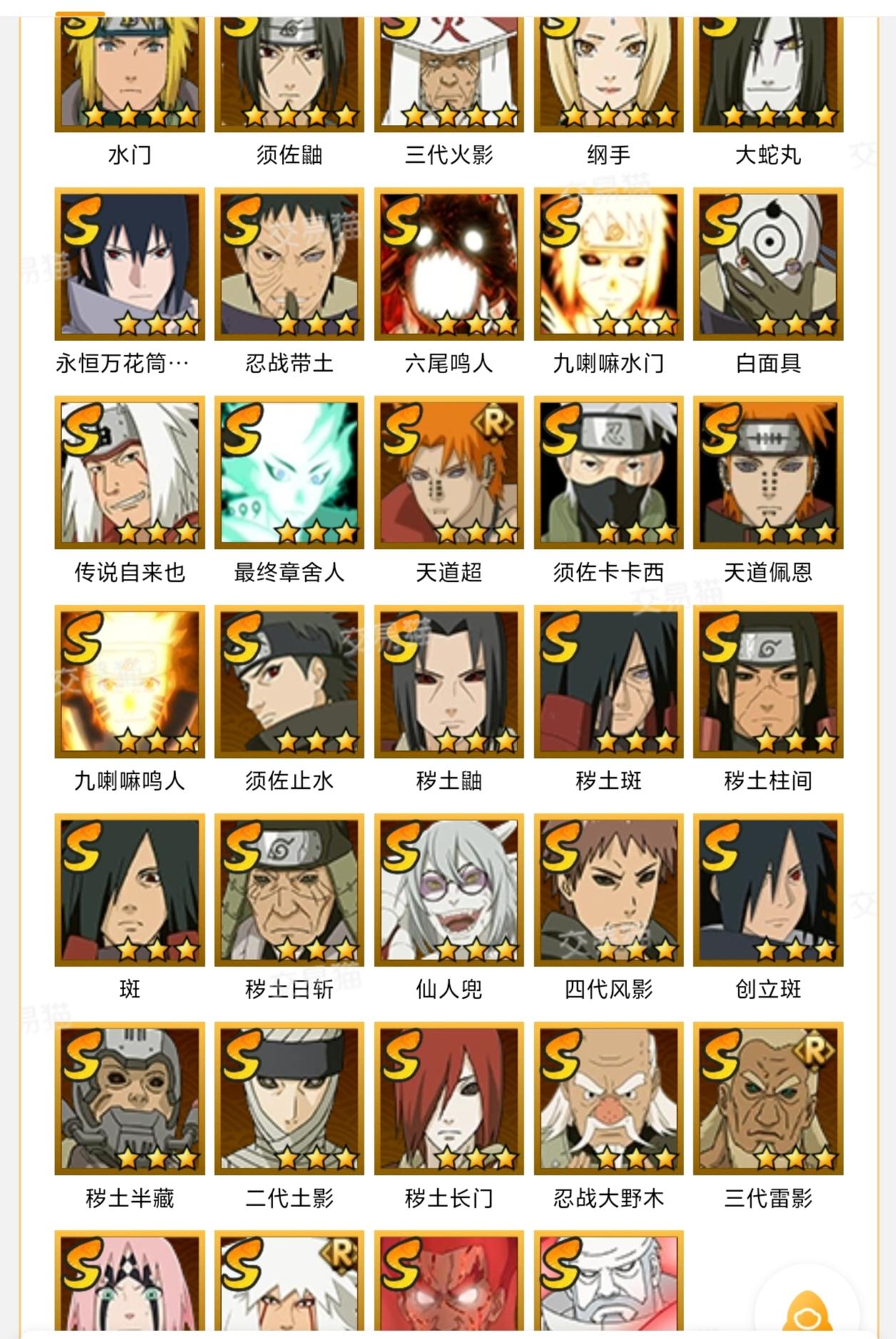This screenshot has width=896, height=1339.
Task: Open the 须佐卡卡西 ninja card
Action: click(609, 473)
